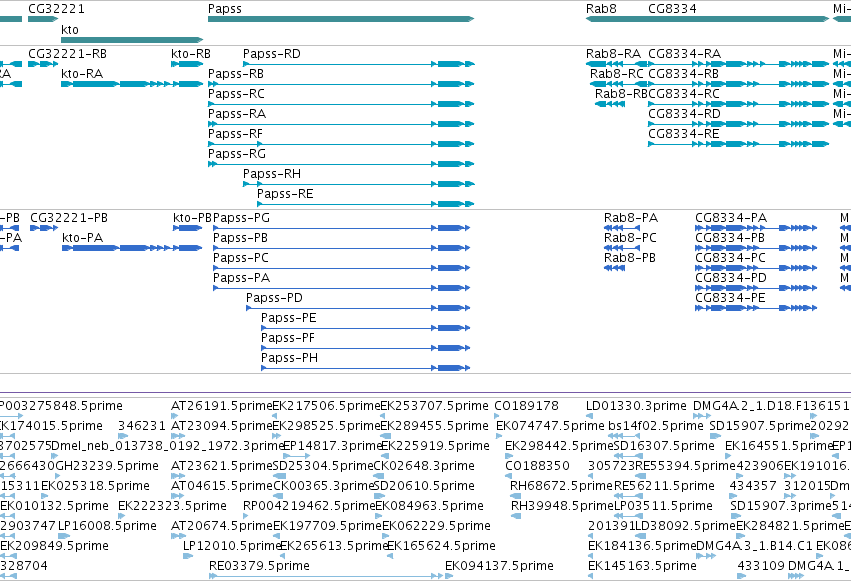The width and height of the screenshot is (851, 581).
Task: Select transcript Papss-RC
Action: tap(341, 104)
